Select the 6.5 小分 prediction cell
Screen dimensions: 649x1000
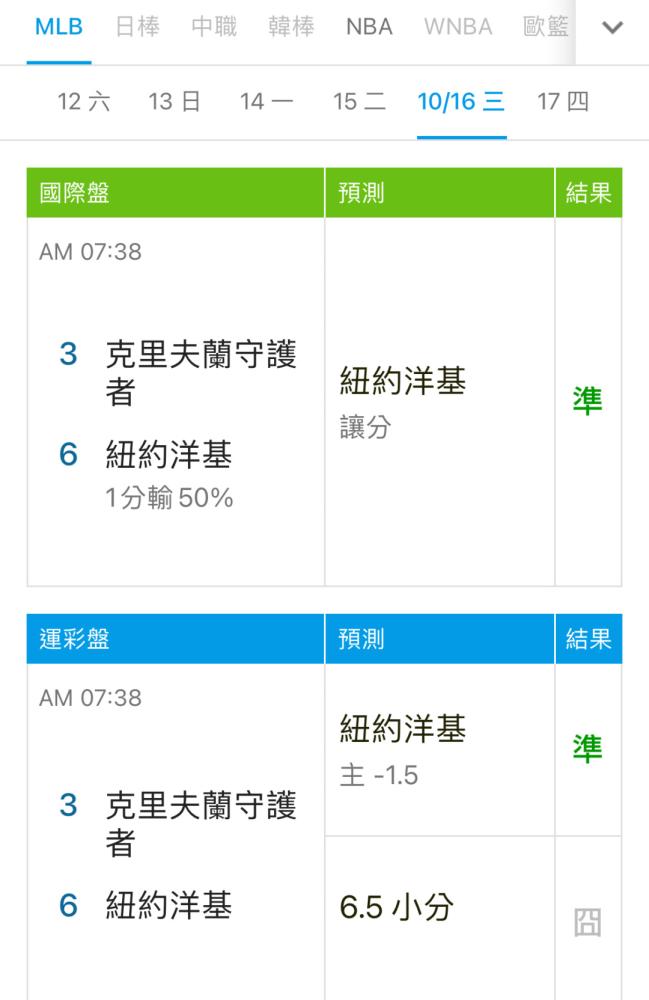[439, 918]
